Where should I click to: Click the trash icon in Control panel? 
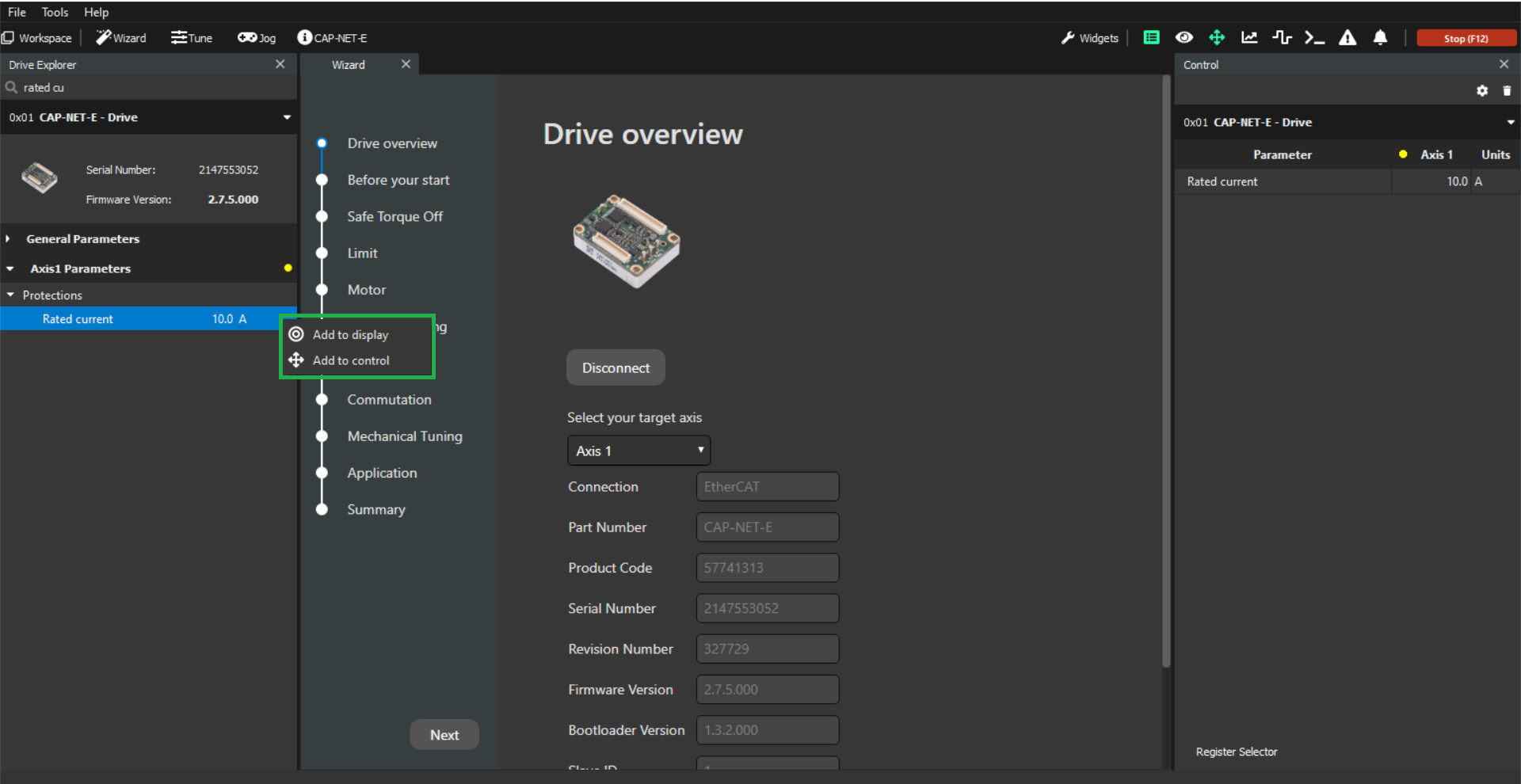tap(1507, 91)
